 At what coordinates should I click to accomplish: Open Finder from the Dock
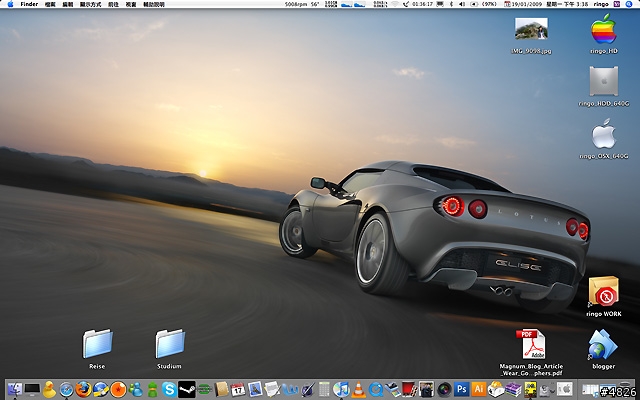(x=15, y=389)
